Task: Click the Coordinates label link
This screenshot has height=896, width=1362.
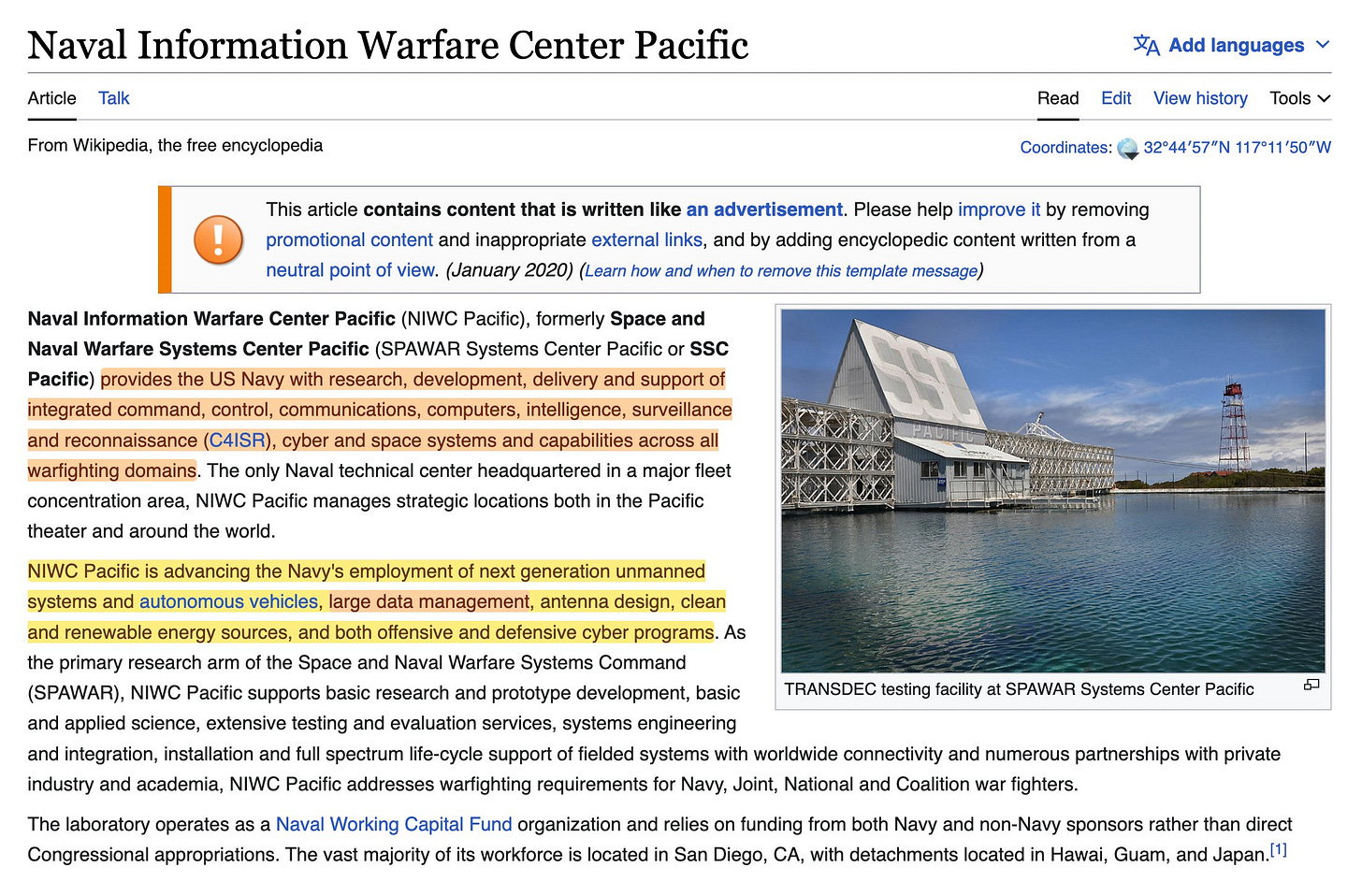Action: (1065, 148)
